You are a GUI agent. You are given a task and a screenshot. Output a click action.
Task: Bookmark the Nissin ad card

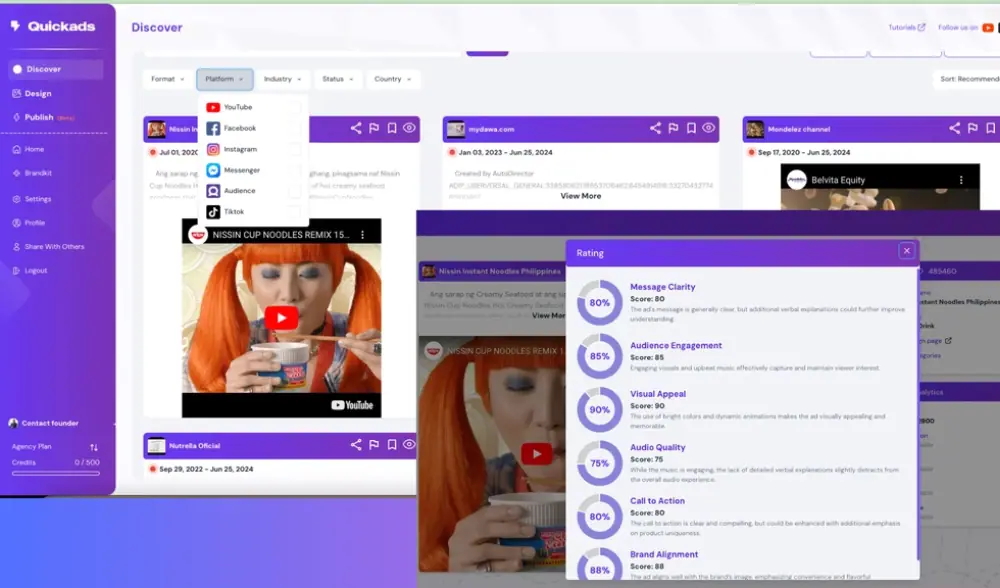click(392, 128)
